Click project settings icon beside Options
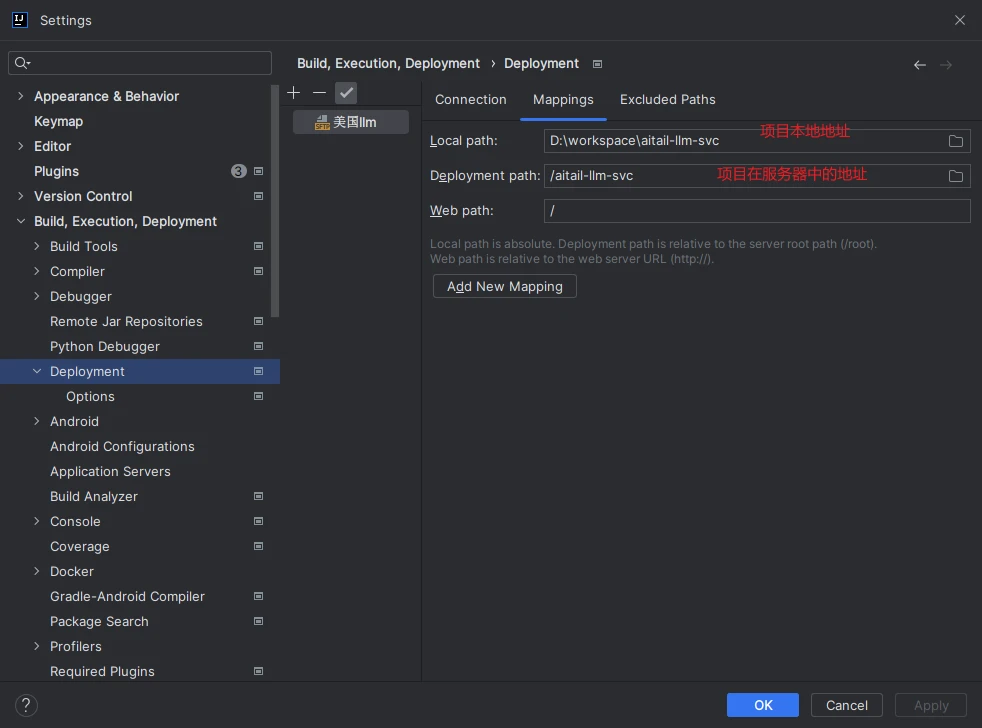This screenshot has height=728, width=982. pos(258,397)
